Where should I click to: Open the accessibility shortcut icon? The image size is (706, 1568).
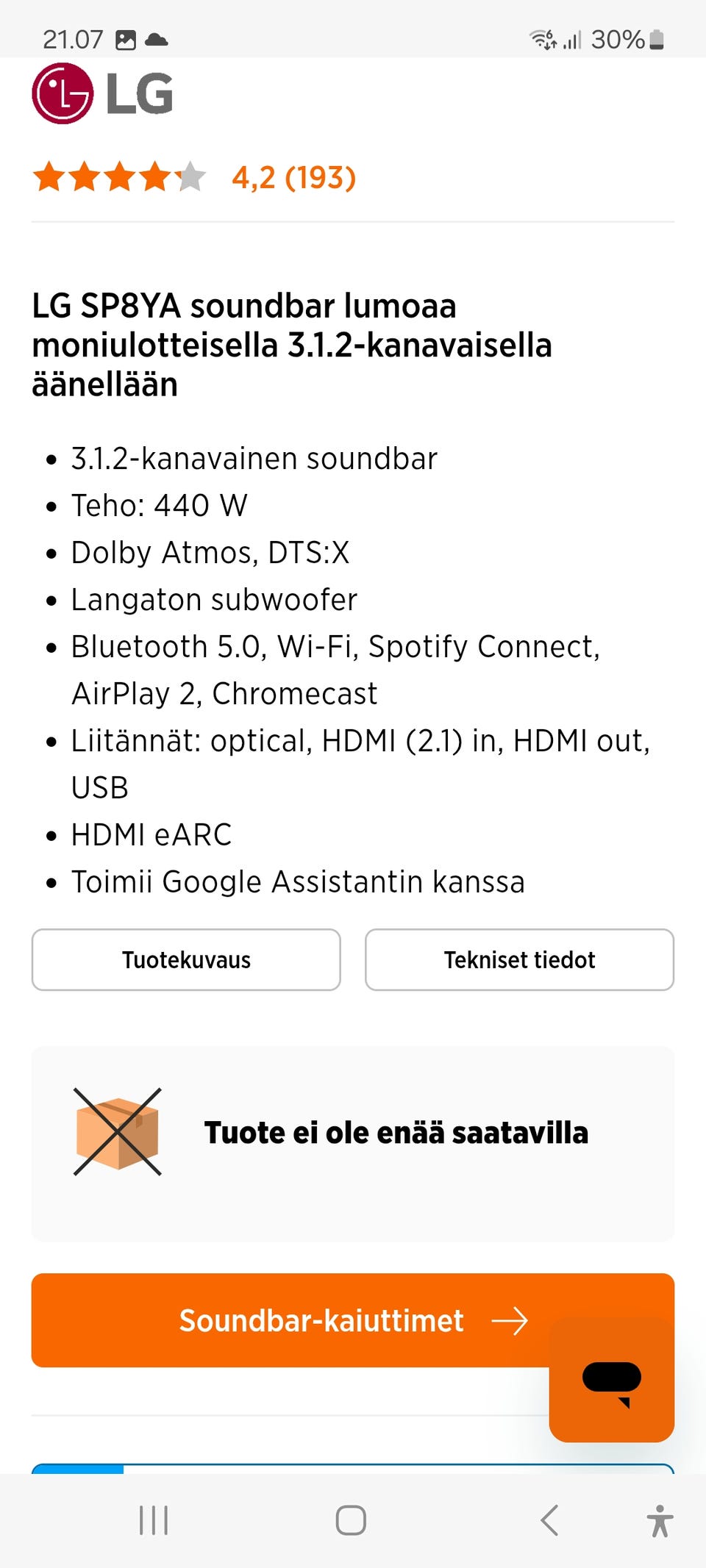click(660, 1520)
